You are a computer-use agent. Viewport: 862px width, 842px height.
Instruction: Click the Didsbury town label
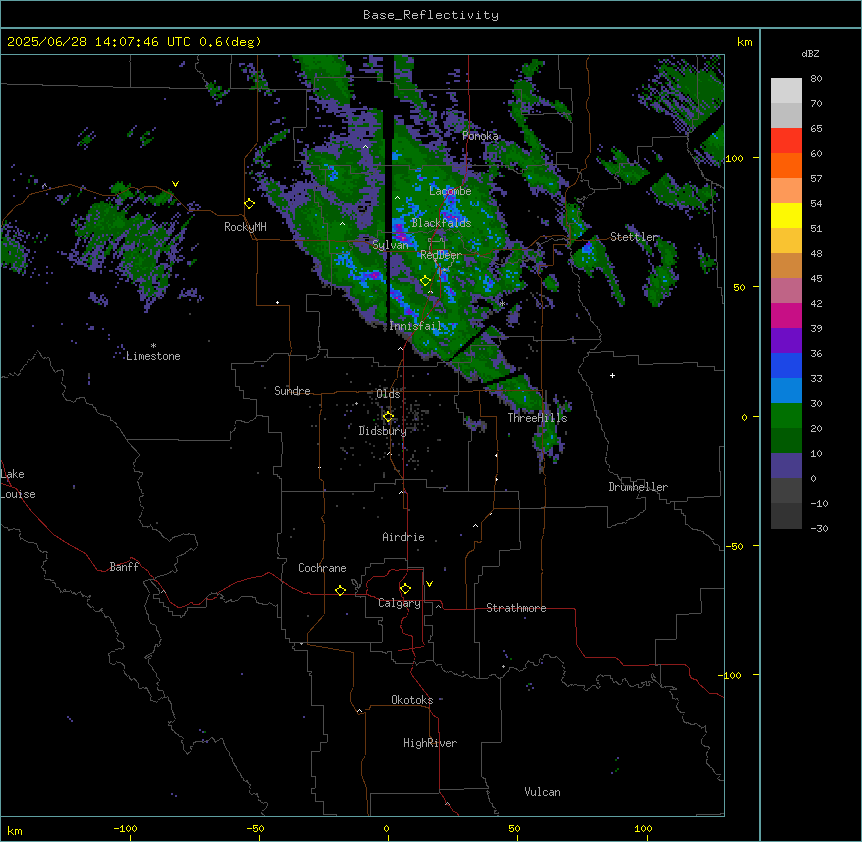tap(383, 431)
